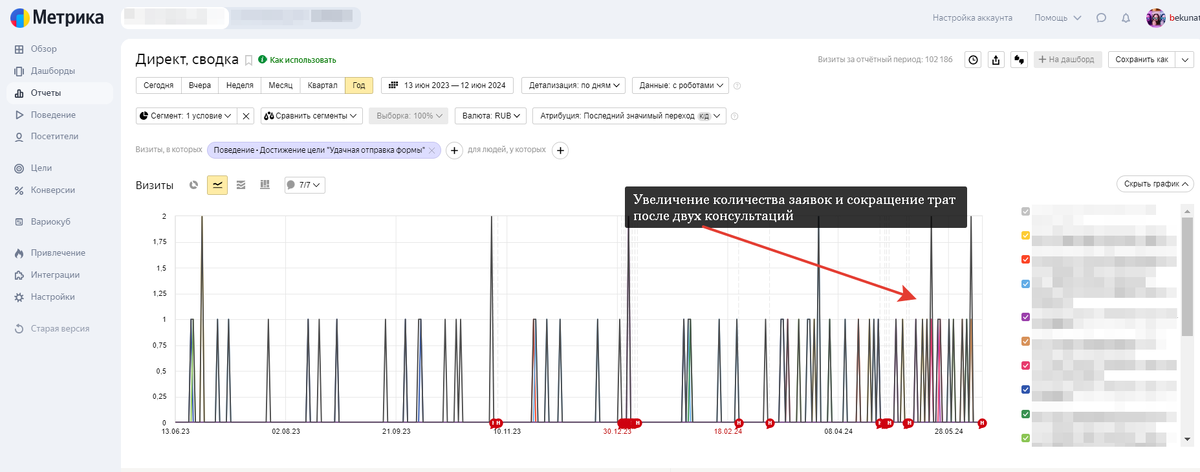
Task: Click the dark blue legend color swatch
Action: click(x=1025, y=389)
